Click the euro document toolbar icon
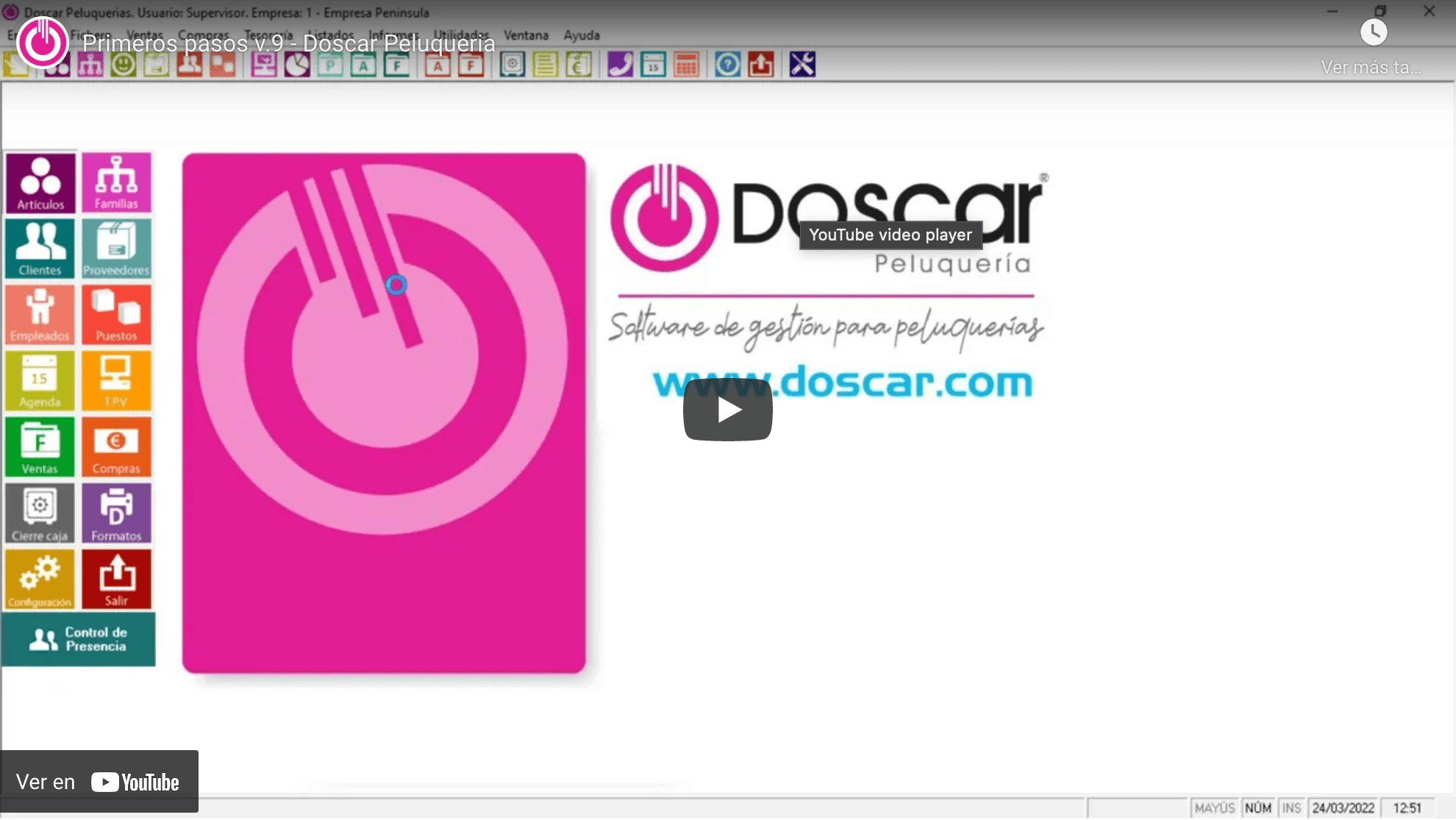This screenshot has height=820, width=1456. [x=579, y=65]
